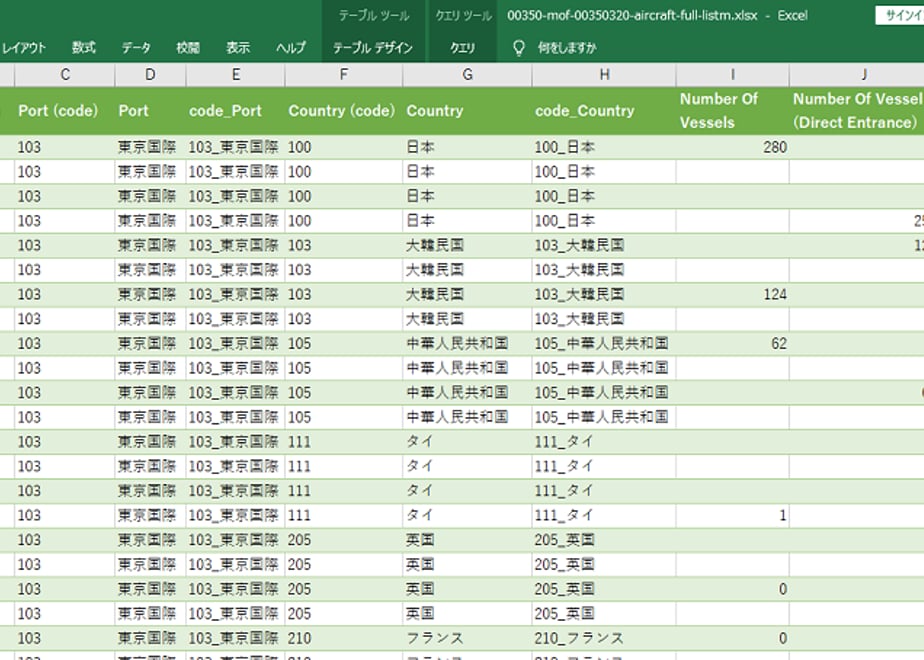Viewport: 924px width, 660px height.
Task: Click Country (code) 103 in the 124 row
Action: click(x=344, y=295)
